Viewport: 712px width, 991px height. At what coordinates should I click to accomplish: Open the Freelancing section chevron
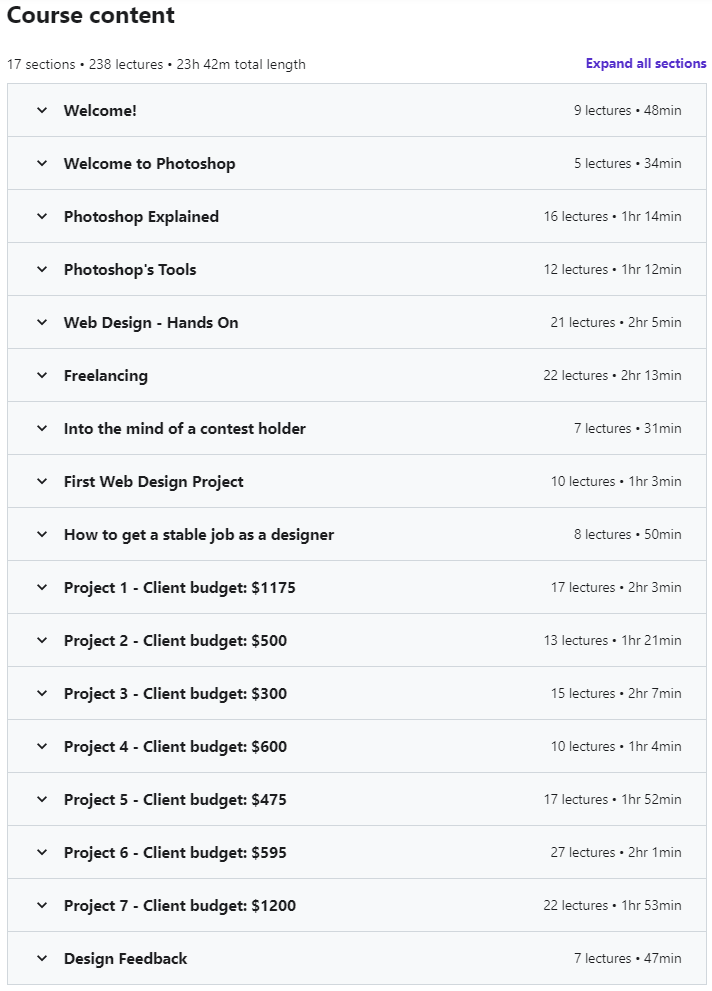pyautogui.click(x=42, y=376)
